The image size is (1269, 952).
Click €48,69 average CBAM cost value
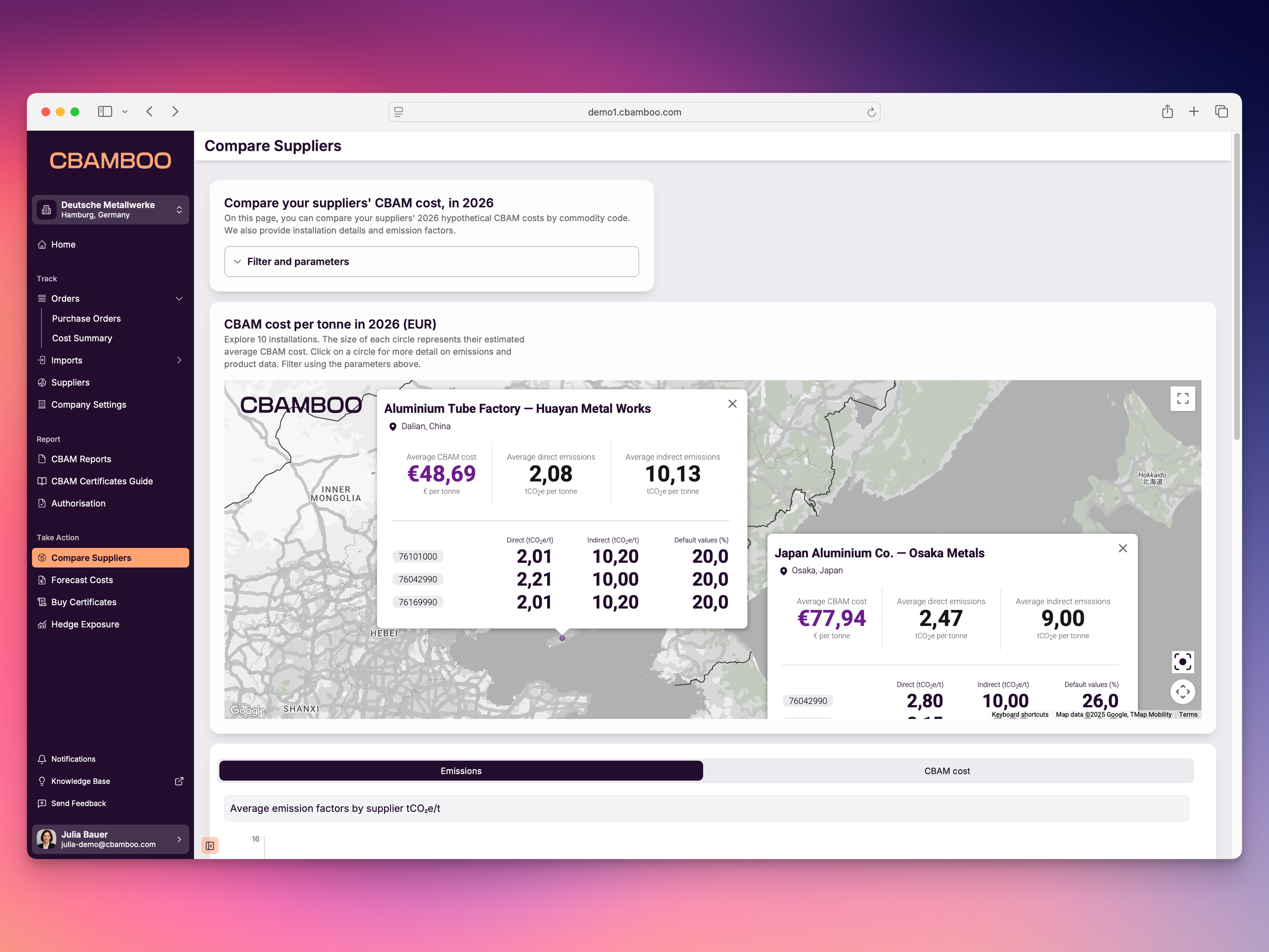(441, 474)
